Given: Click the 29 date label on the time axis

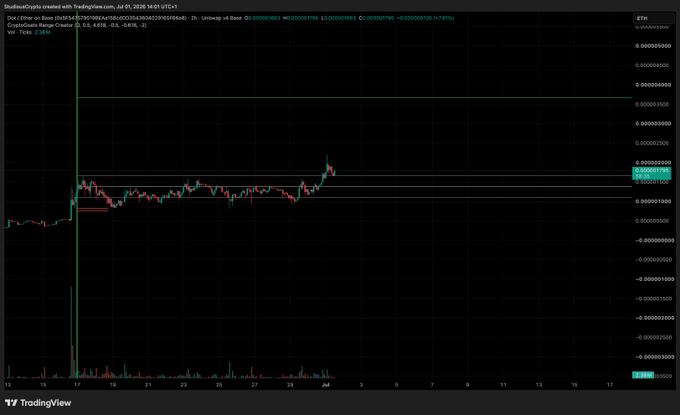Looking at the screenshot, I should [290, 385].
